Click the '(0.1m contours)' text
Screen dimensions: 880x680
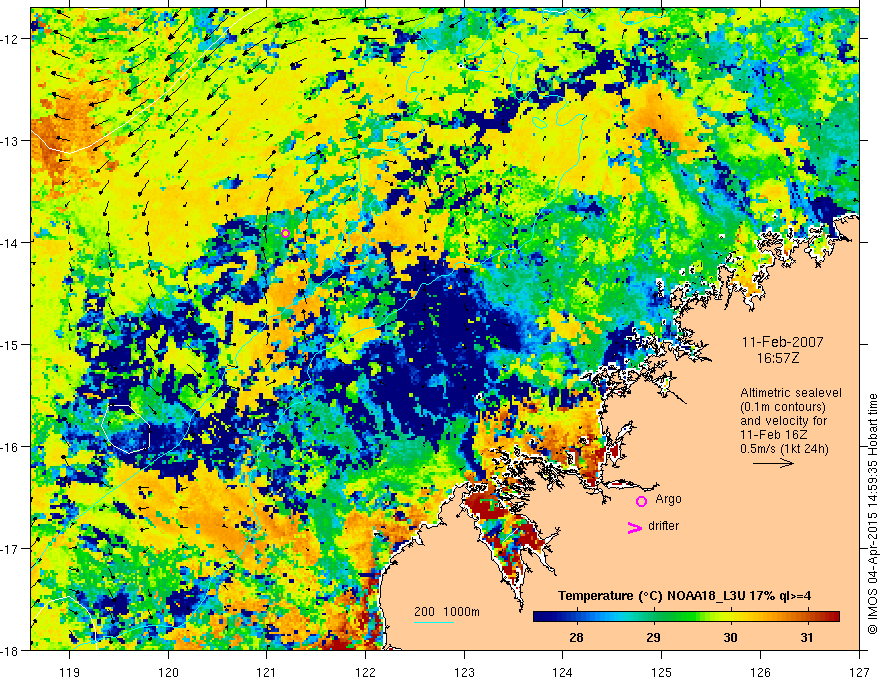coord(783,407)
